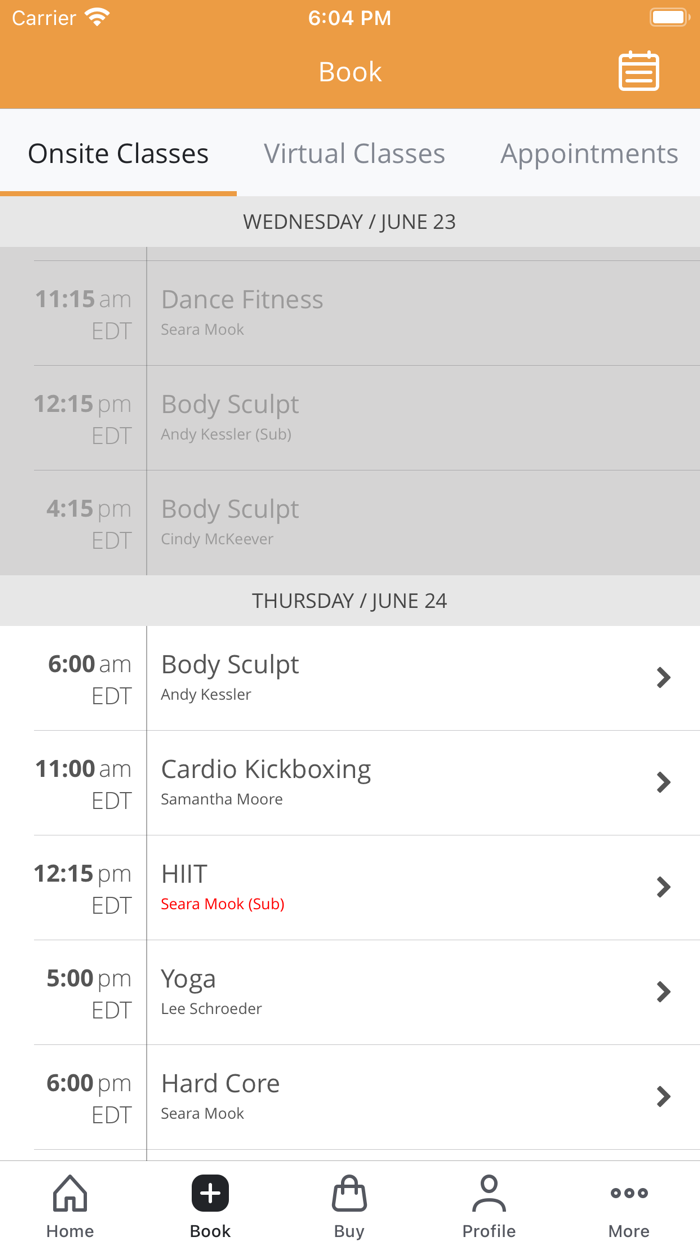Stay on the Onsite Classes tab

[x=118, y=153]
